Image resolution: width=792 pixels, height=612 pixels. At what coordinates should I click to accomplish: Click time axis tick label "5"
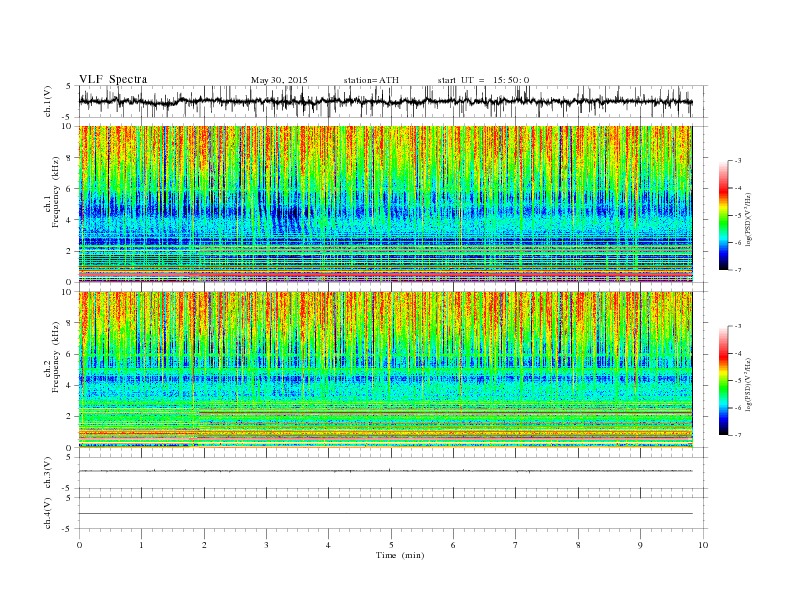(x=391, y=545)
